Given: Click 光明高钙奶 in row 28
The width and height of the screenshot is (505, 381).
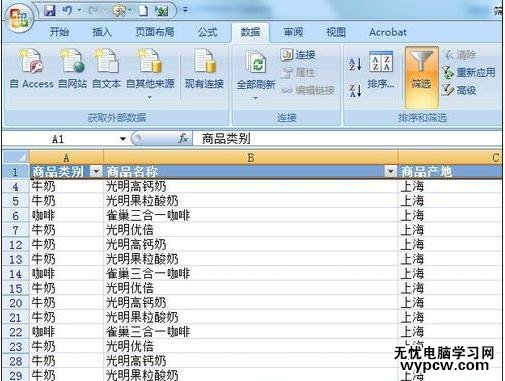Looking at the screenshot, I should [251, 361].
